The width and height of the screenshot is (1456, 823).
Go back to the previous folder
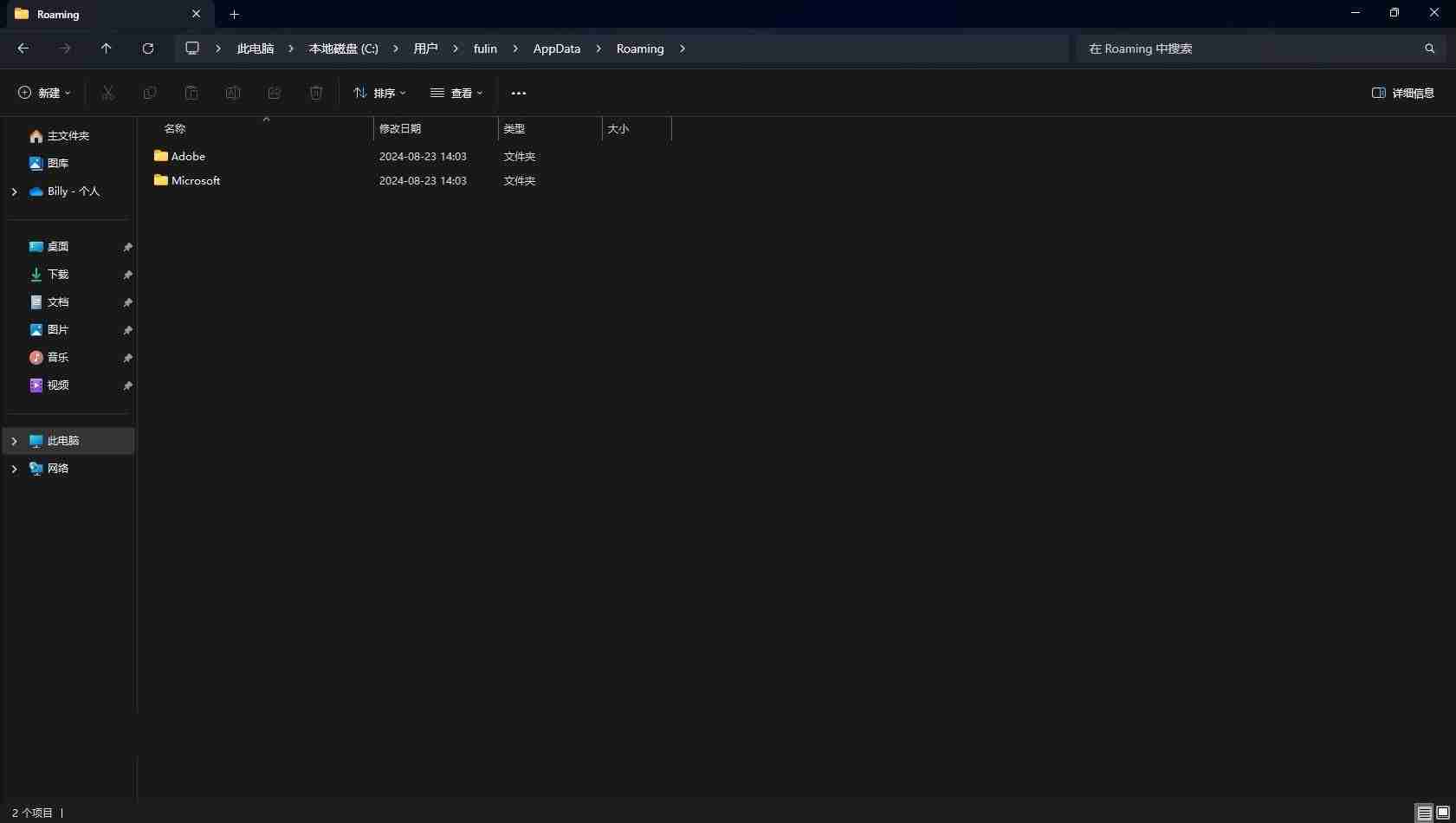point(23,49)
